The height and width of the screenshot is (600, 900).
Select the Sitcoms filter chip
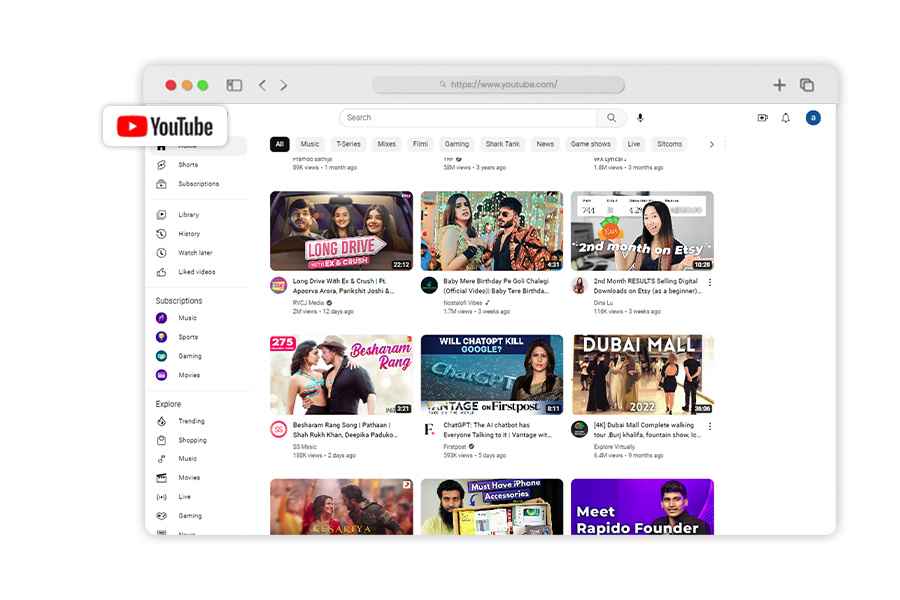coord(669,144)
